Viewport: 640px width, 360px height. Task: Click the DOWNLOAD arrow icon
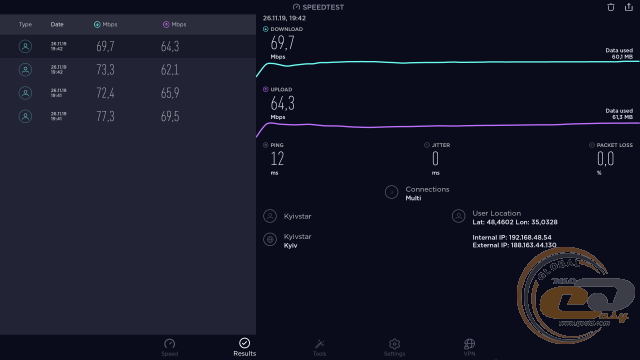click(x=266, y=29)
